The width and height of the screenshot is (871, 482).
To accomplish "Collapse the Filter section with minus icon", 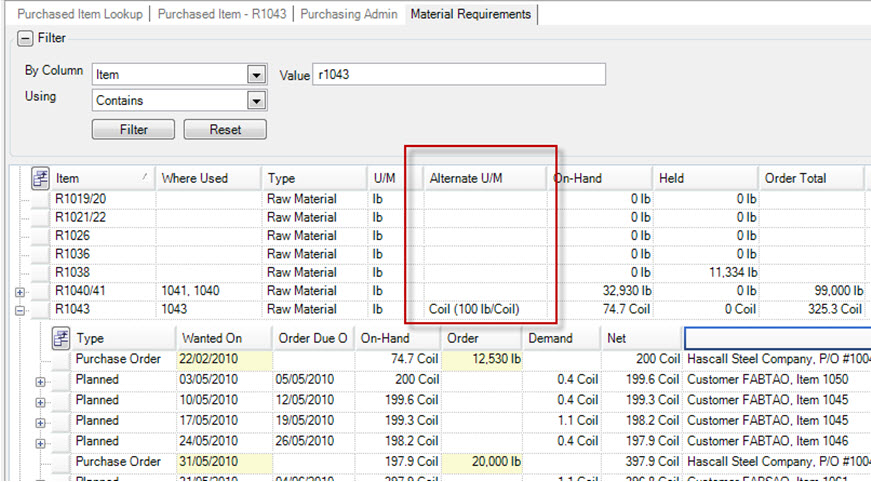I will tap(25, 38).
